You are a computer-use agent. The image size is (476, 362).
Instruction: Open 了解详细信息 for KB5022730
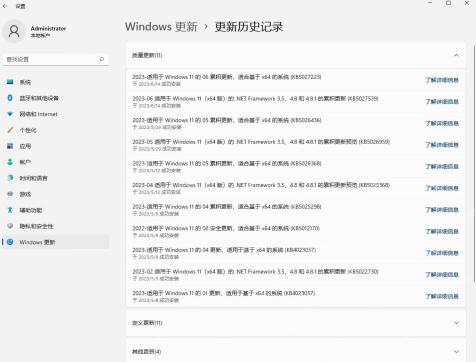[x=442, y=275]
